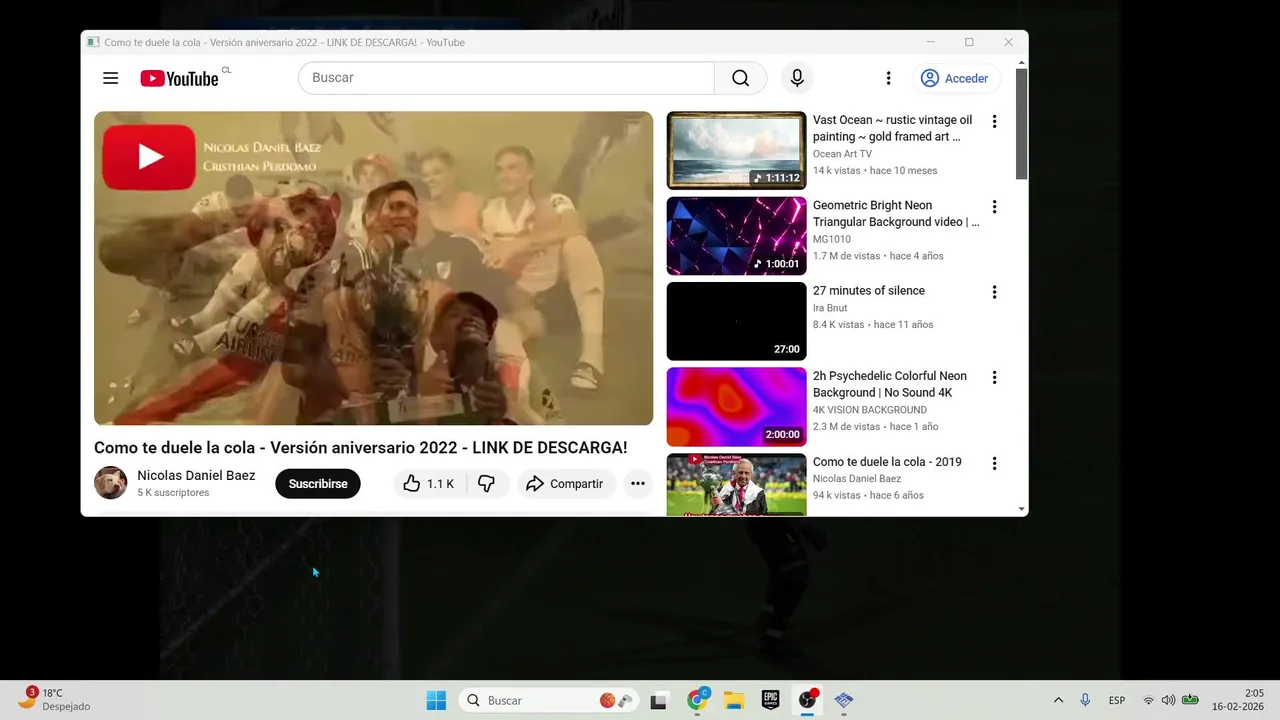Subscribe with the Suscribirse button
The width and height of the screenshot is (1280, 720).
click(318, 484)
